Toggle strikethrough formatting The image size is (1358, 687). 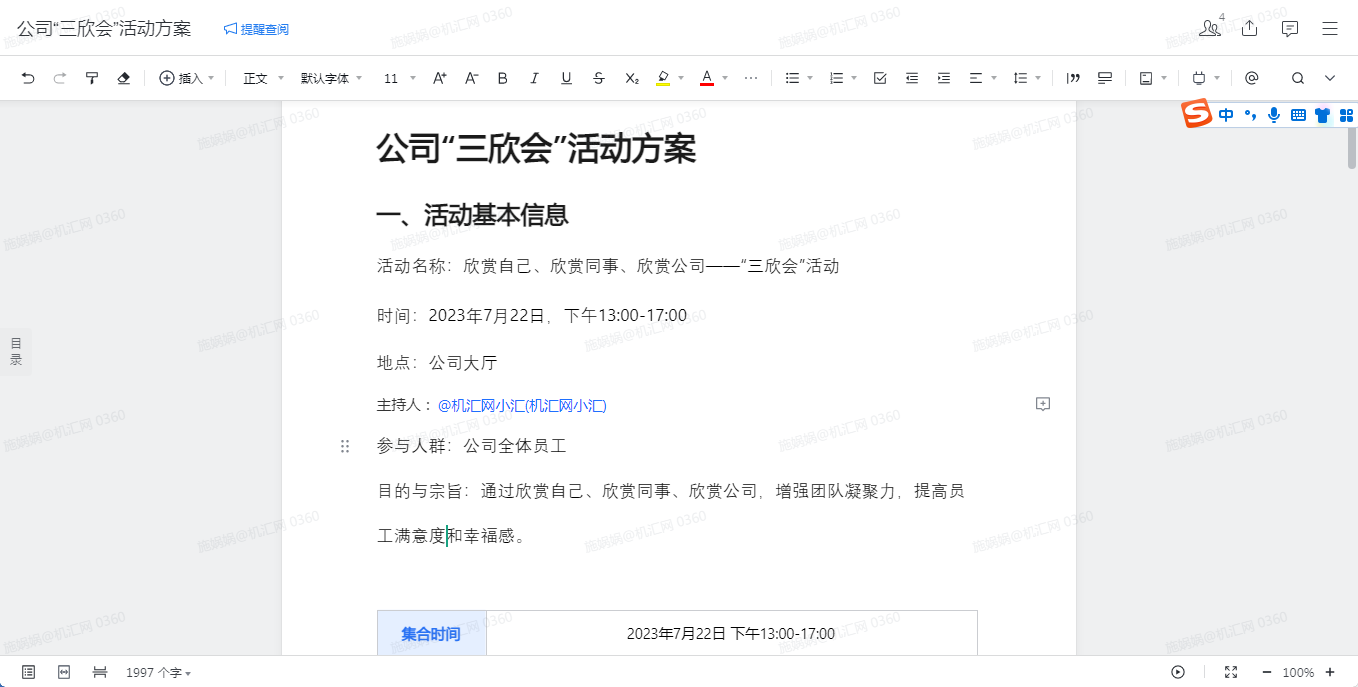tap(599, 78)
